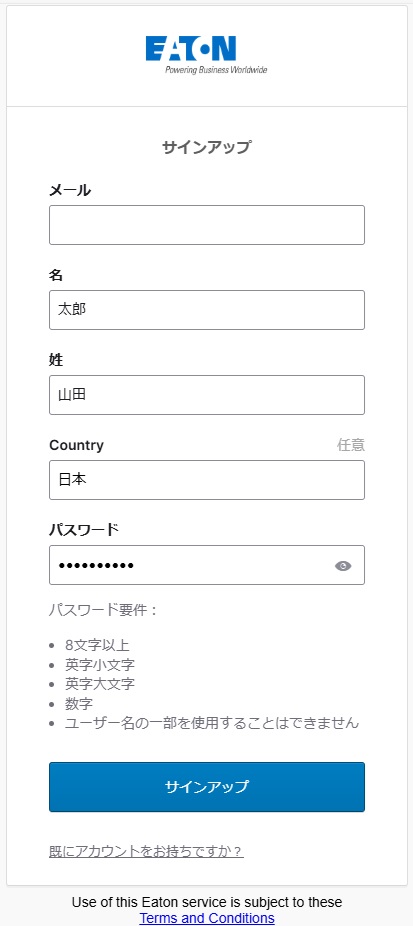Click the 姓 field containing 山田
Viewport: 413px width, 926px height.
point(207,395)
